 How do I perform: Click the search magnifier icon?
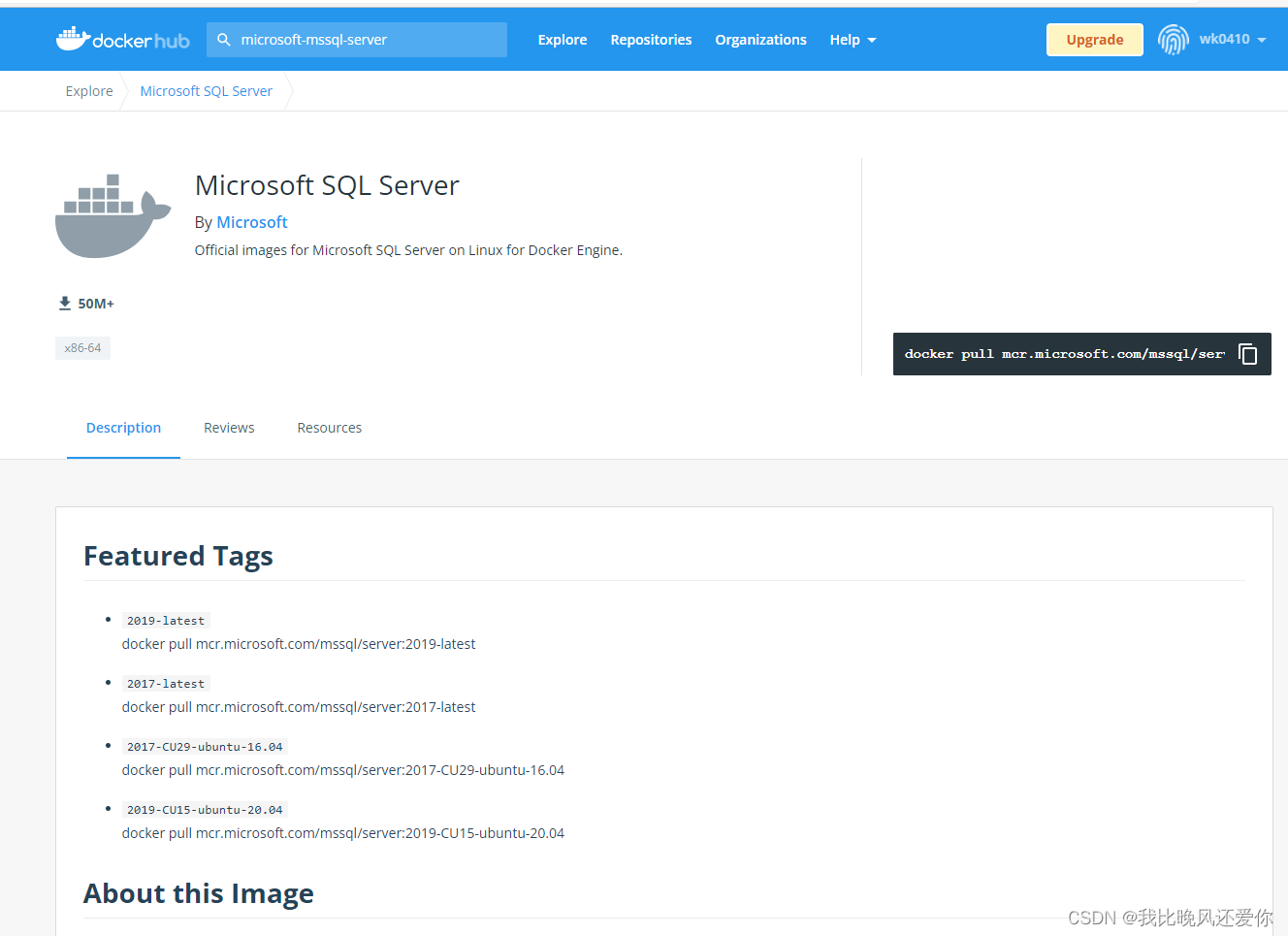224,40
